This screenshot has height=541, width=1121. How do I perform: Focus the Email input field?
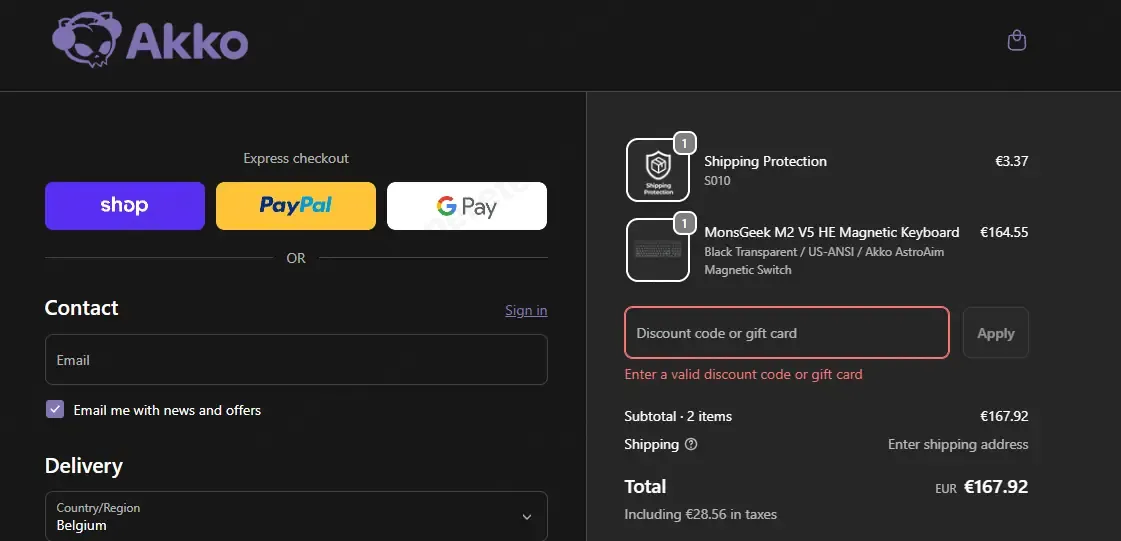pos(296,359)
